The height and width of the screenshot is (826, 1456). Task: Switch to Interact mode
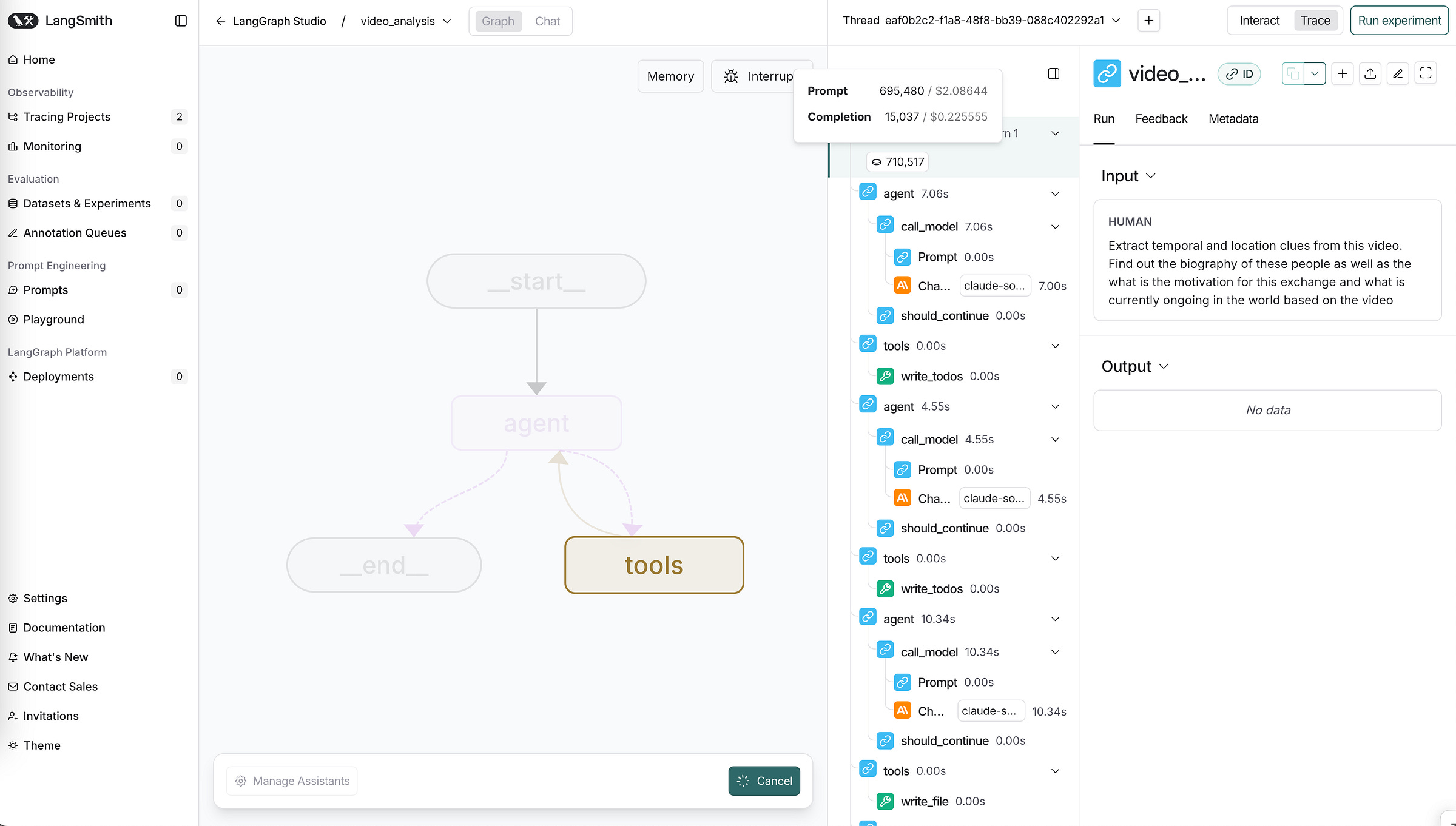coord(1259,21)
